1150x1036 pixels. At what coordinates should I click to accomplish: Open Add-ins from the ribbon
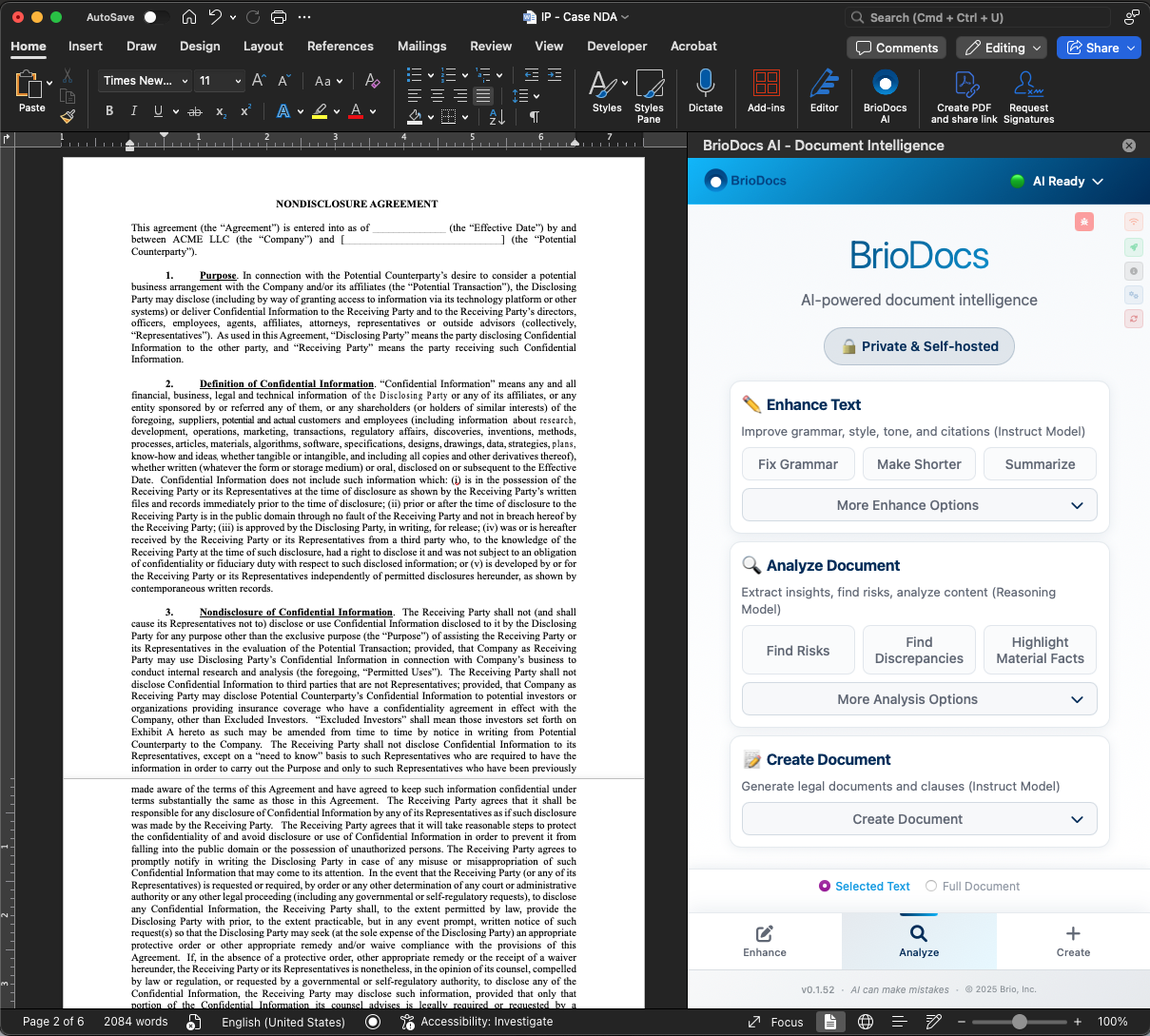(766, 95)
